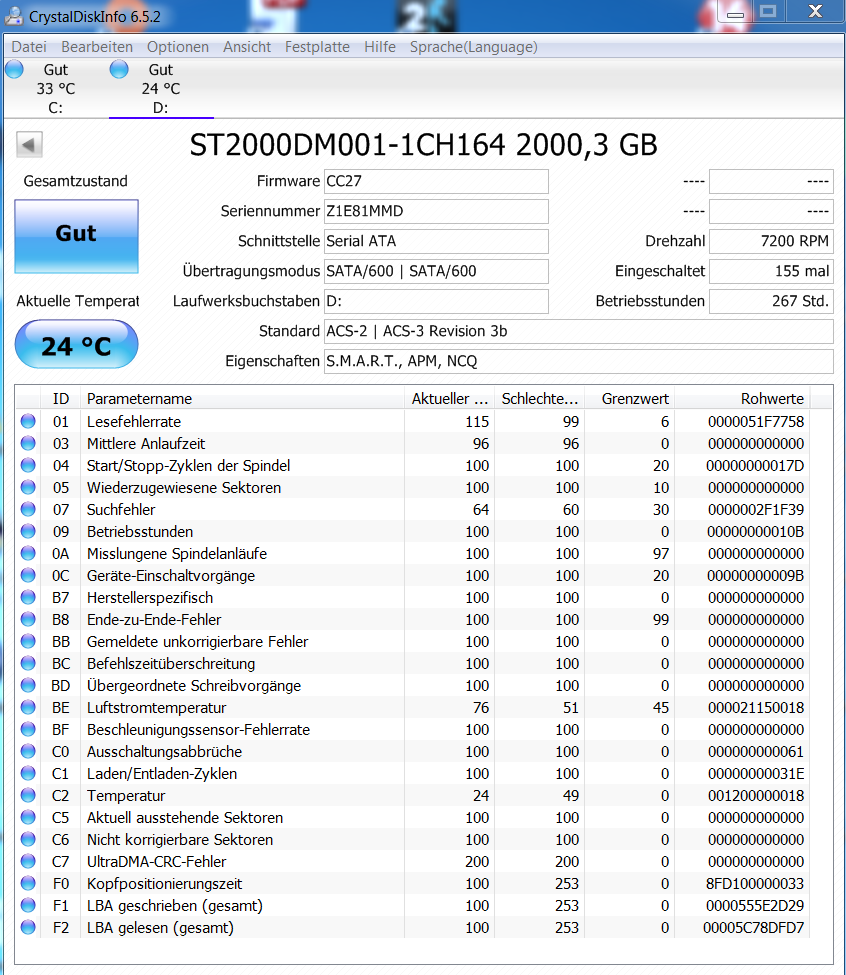Image resolution: width=846 pixels, height=975 pixels.
Task: Open the Hilfe menu
Action: pyautogui.click(x=380, y=47)
